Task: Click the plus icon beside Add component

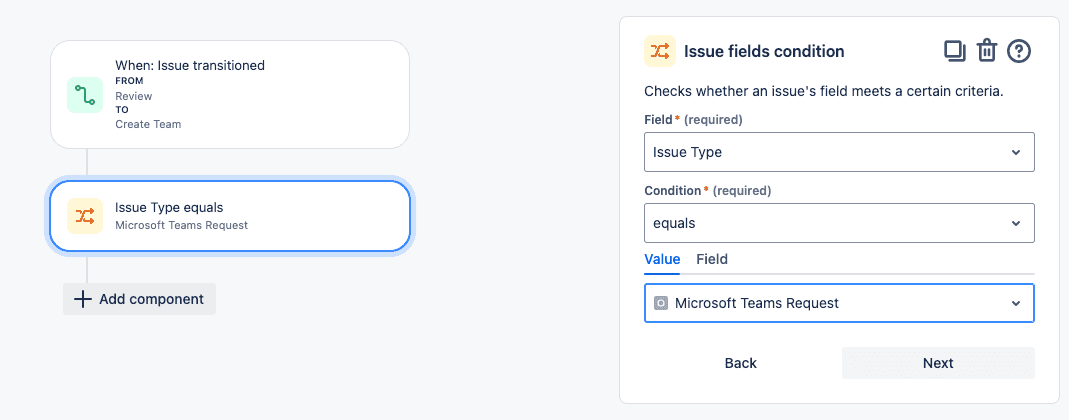Action: [82, 299]
